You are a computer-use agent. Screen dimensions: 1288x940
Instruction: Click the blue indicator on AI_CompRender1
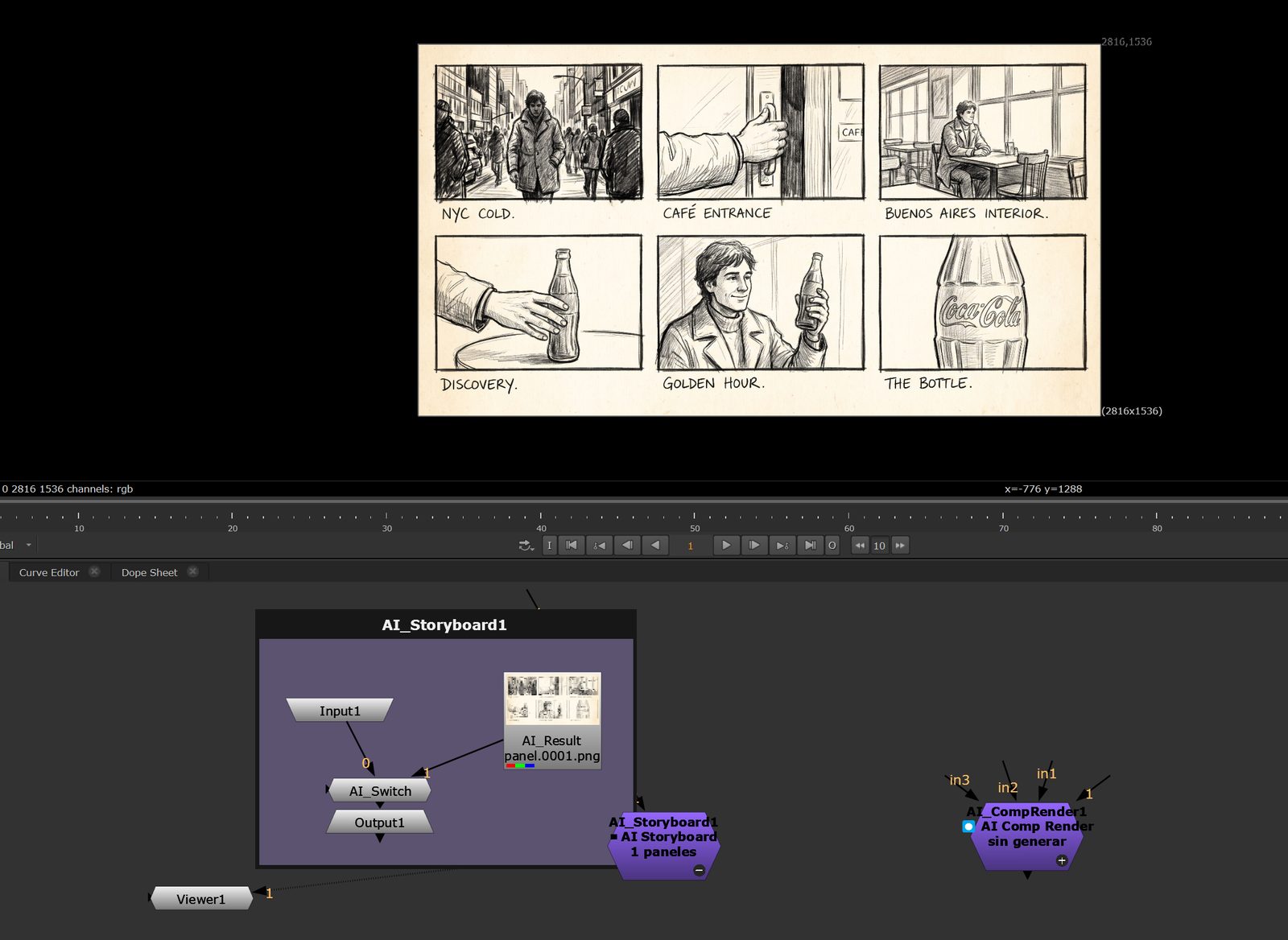click(968, 827)
